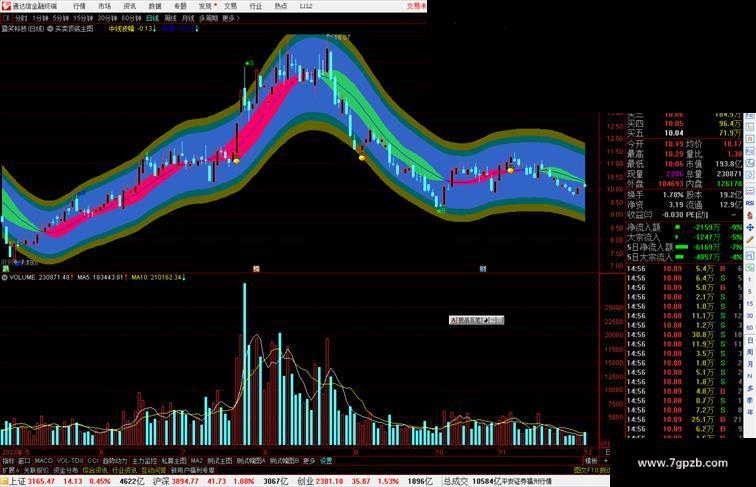Select the 主力监控 indicator tab
Screen dimensions: 756x487
pyautogui.click(x=145, y=461)
